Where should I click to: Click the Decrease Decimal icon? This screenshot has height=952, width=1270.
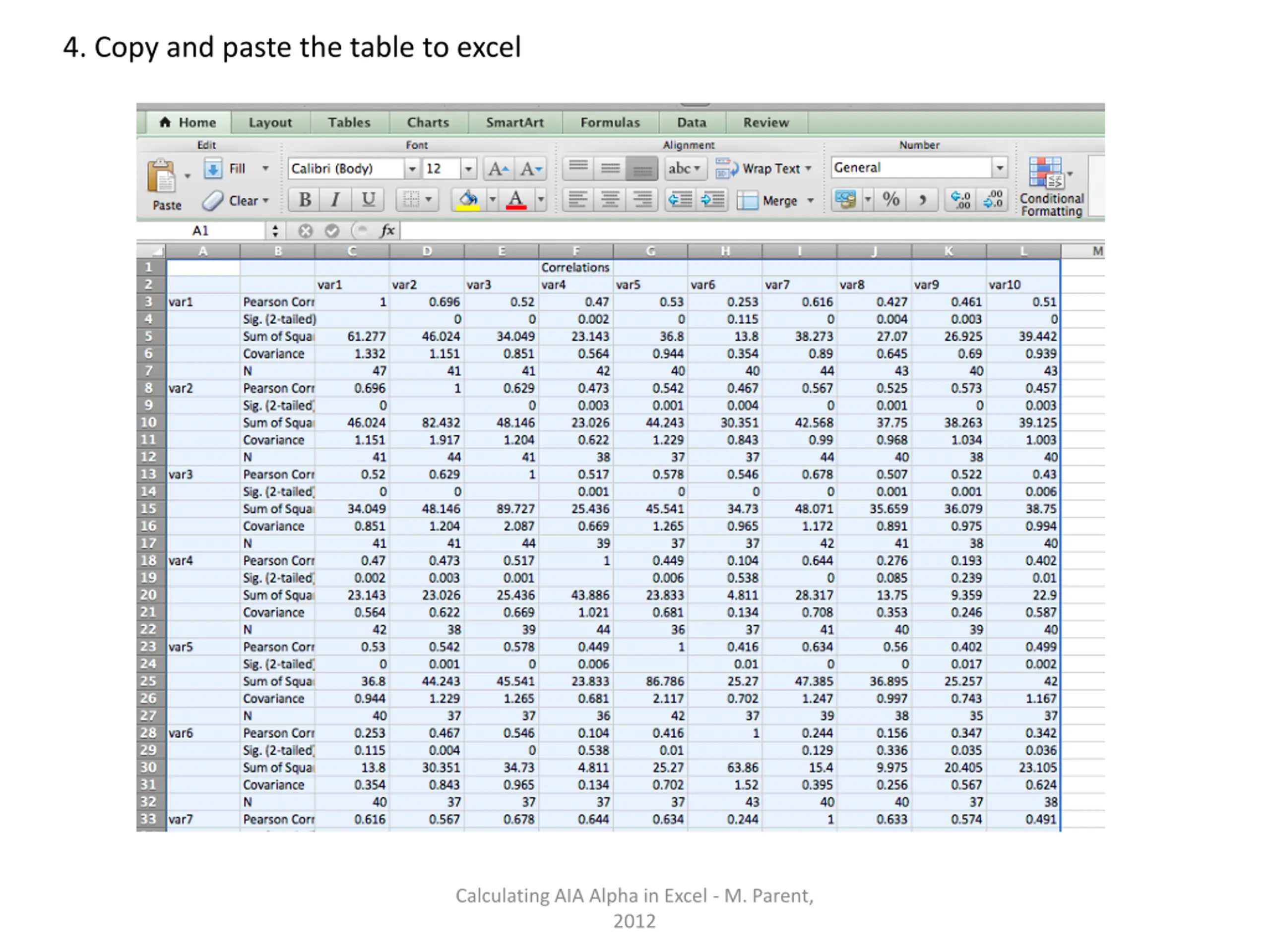point(993,200)
